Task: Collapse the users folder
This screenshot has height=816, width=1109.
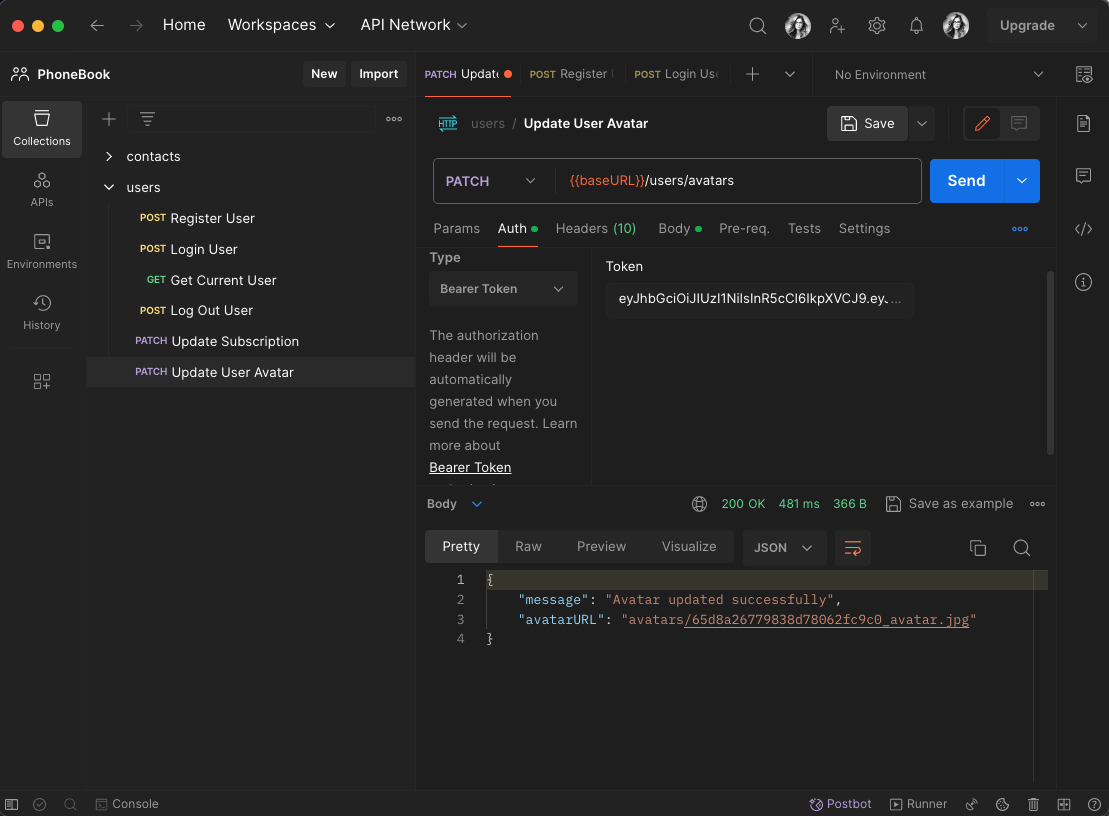Action: point(109,187)
